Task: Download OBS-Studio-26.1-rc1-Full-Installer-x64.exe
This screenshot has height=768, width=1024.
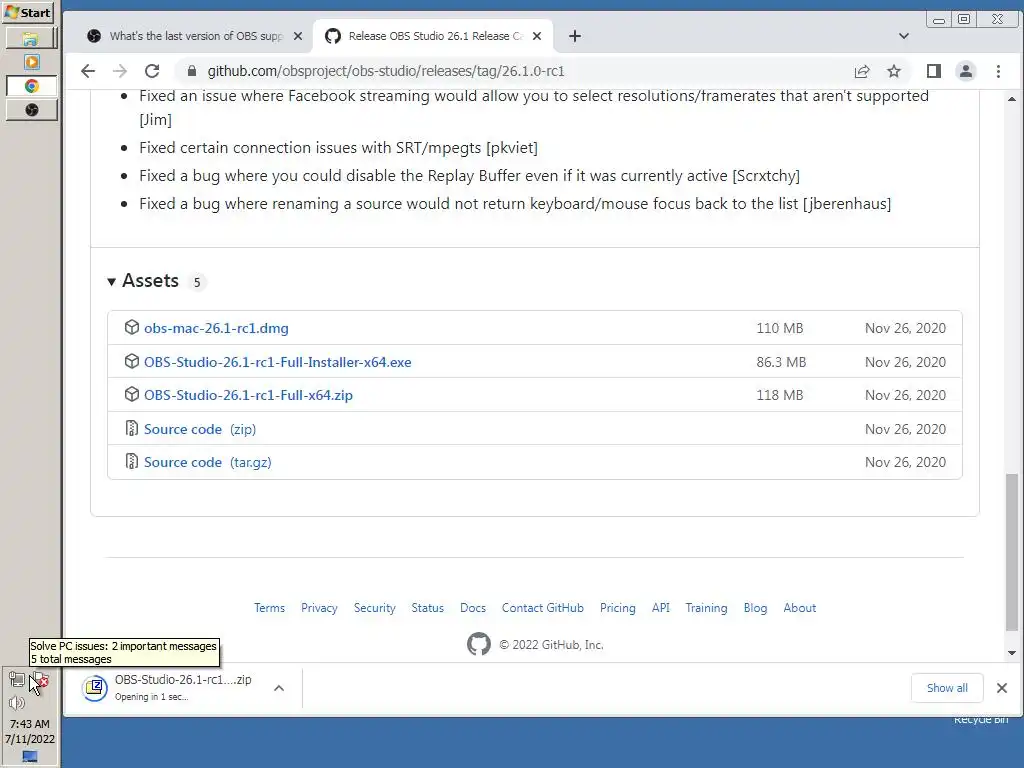Action: pos(278,362)
